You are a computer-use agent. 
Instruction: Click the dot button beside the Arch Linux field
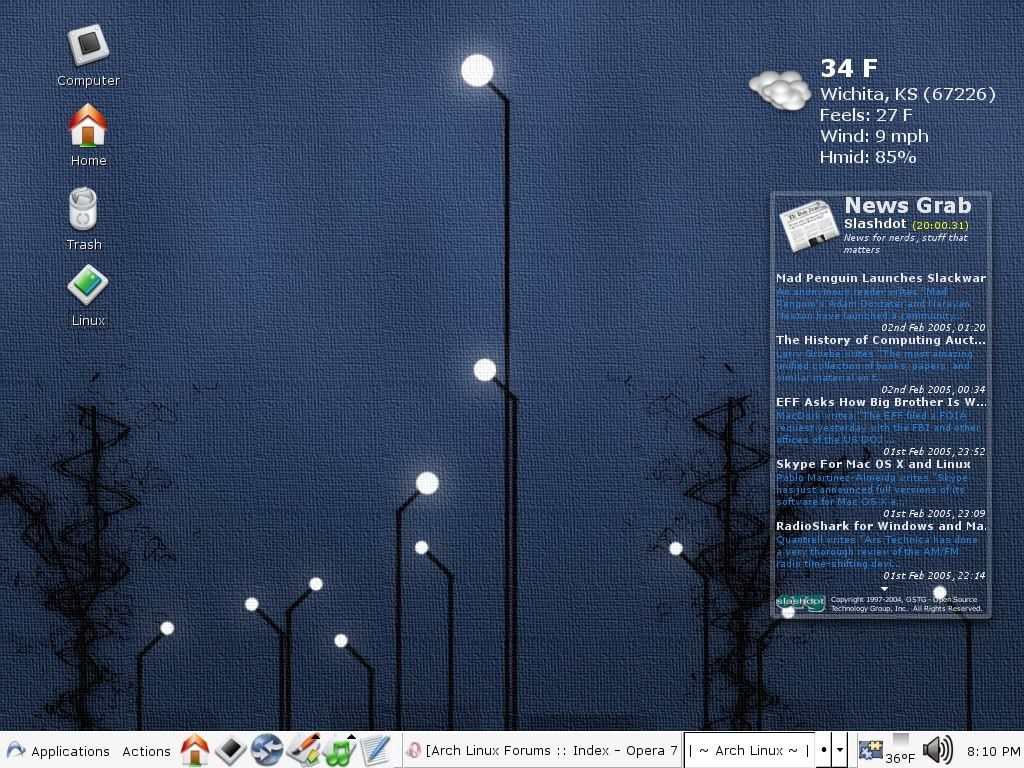coord(824,750)
